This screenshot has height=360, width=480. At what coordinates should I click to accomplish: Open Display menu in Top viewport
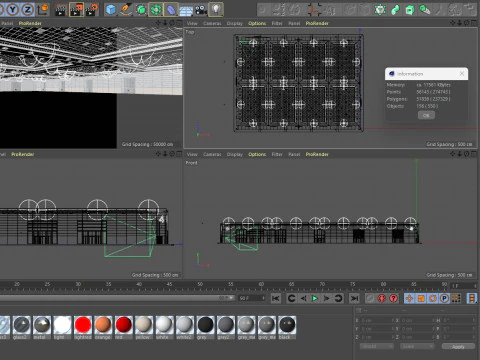[x=235, y=23]
